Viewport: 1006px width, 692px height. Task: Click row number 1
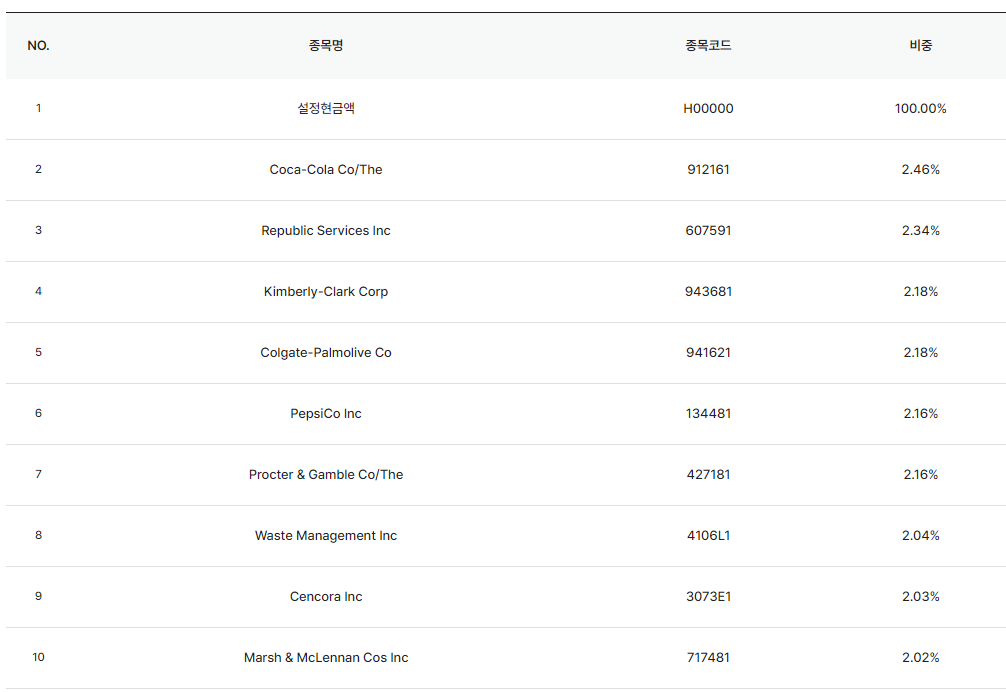click(x=38, y=108)
